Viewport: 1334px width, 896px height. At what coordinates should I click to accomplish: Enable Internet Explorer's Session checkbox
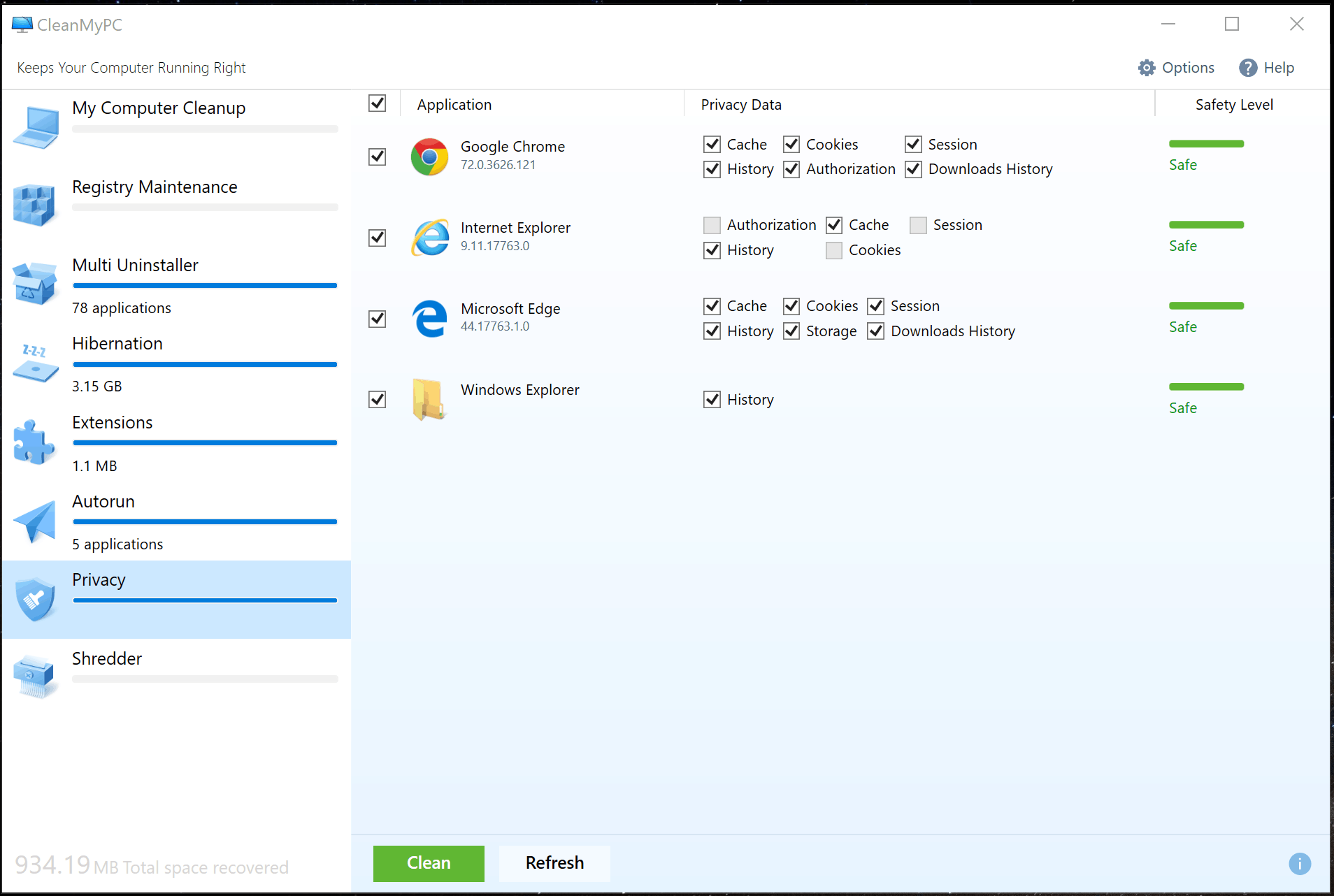[919, 225]
